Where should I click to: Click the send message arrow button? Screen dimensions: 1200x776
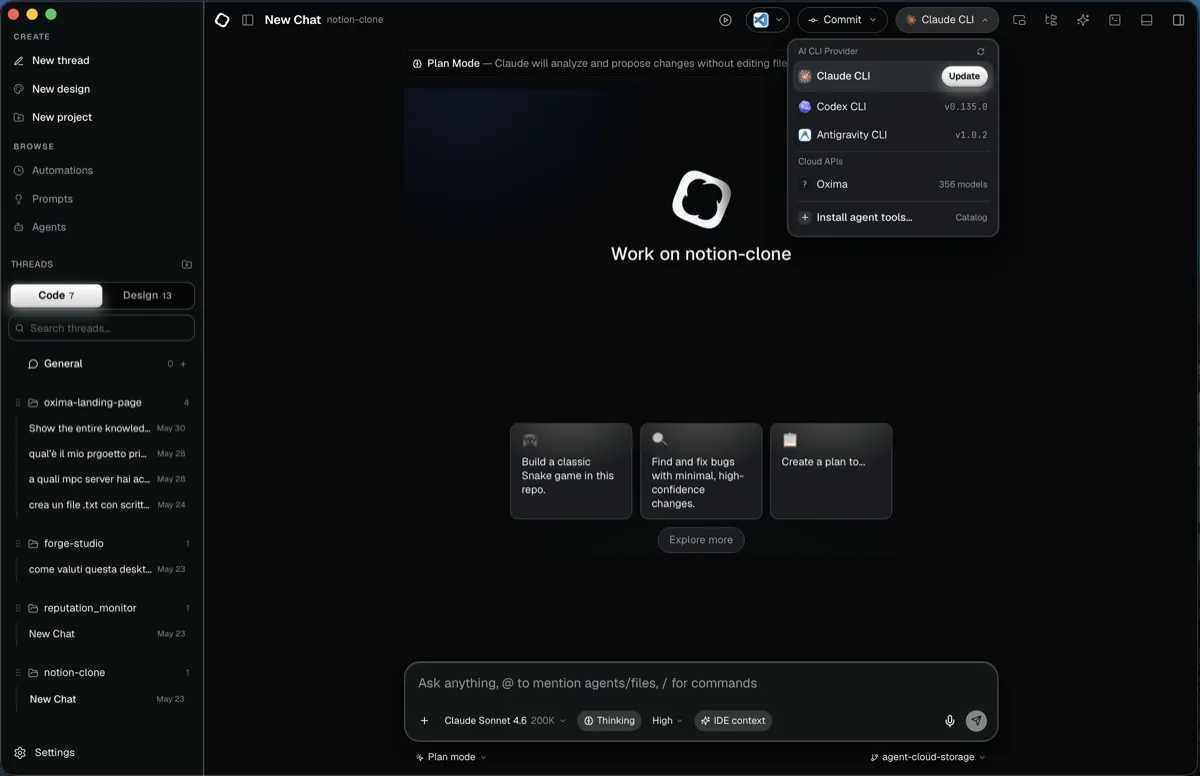coord(977,721)
